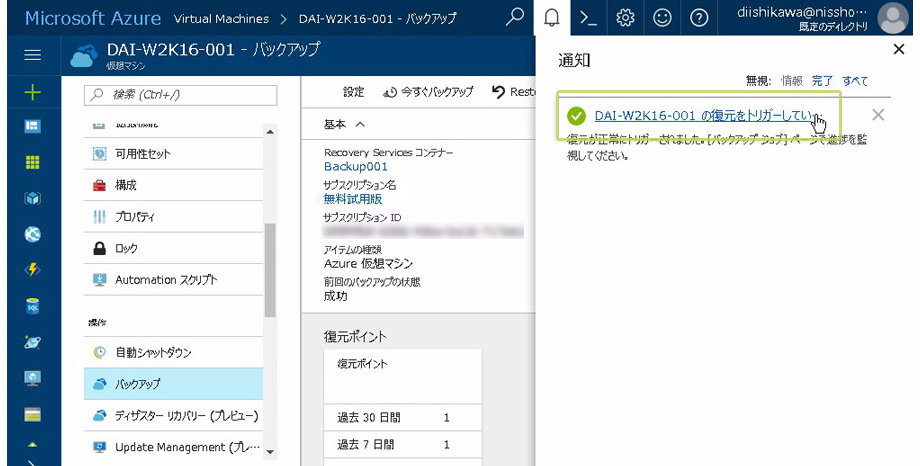Click the resource menu scrollbar thumb
The width and height of the screenshot is (920, 466).
click(x=270, y=270)
